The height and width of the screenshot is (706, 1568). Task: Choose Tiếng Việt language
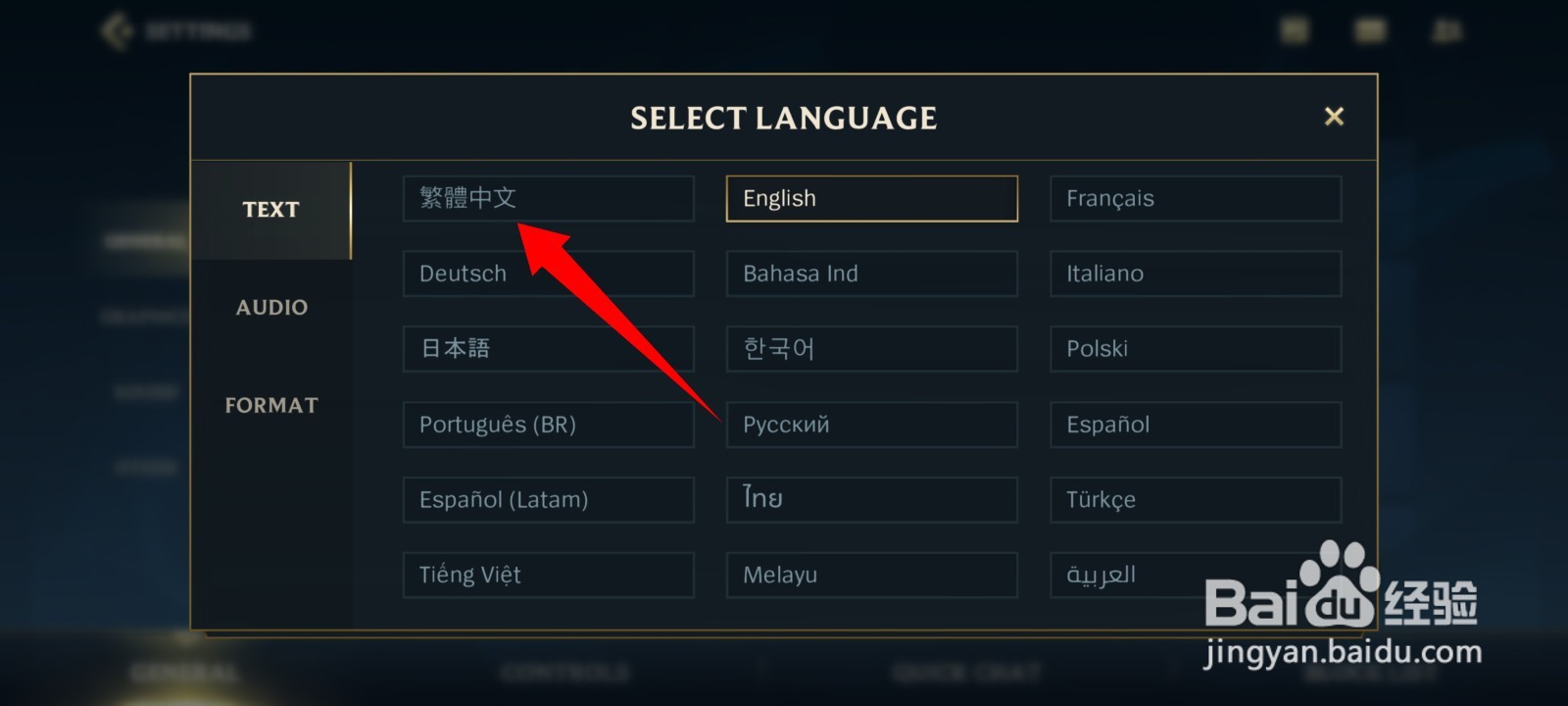click(548, 576)
